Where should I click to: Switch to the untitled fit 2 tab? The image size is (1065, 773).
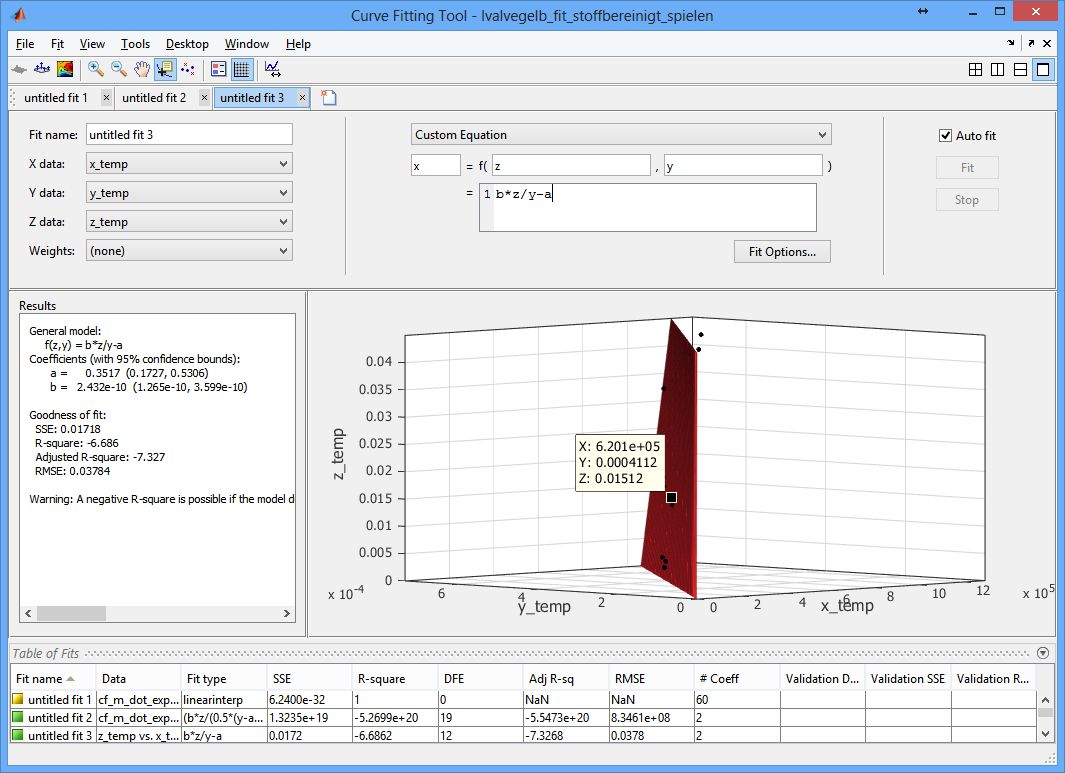click(154, 98)
